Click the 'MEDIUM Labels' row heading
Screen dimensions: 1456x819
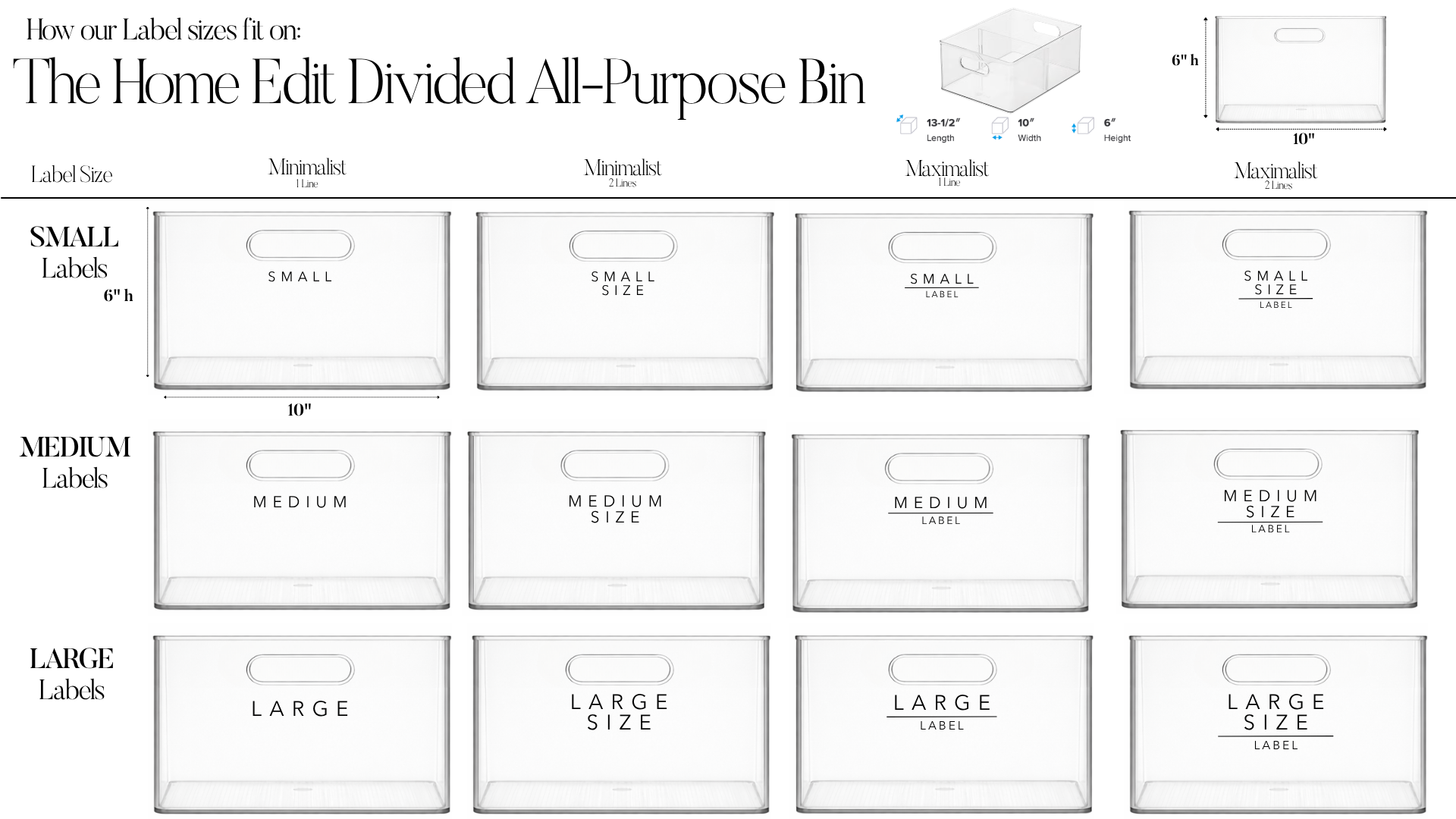75,463
